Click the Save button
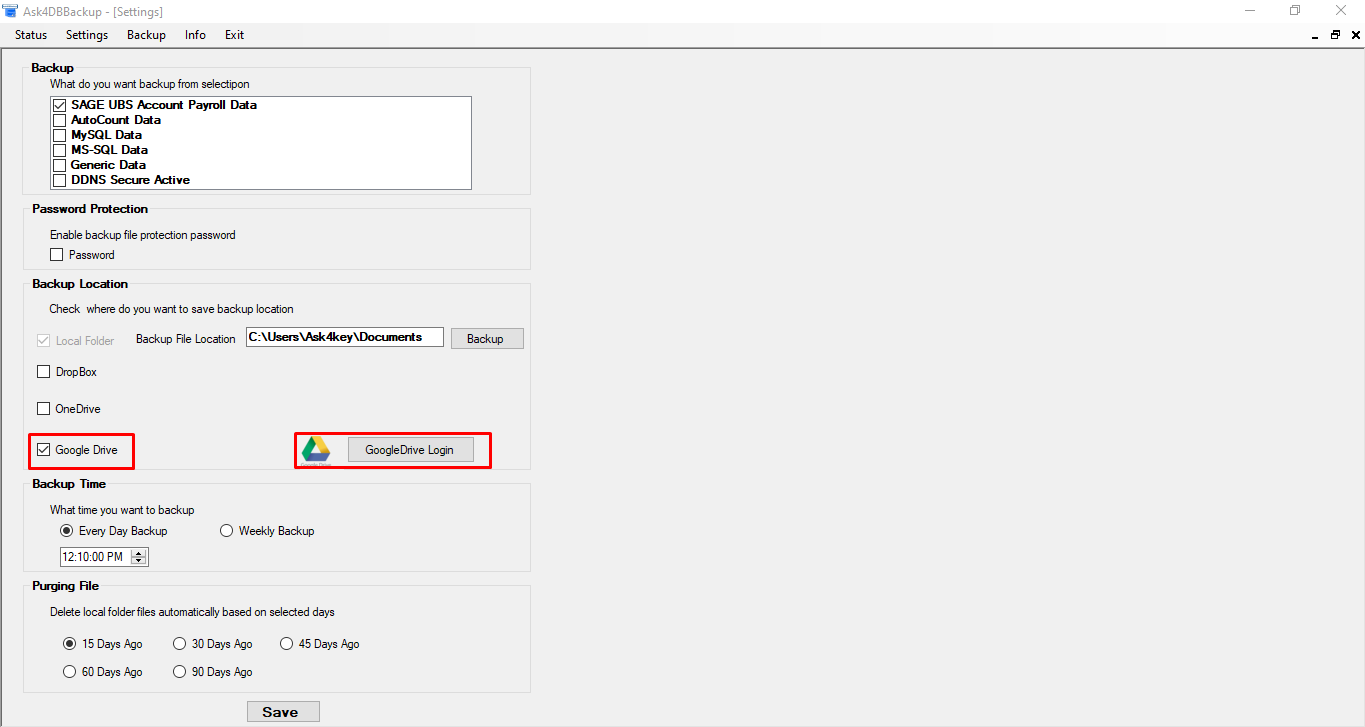The image size is (1365, 727). point(283,712)
